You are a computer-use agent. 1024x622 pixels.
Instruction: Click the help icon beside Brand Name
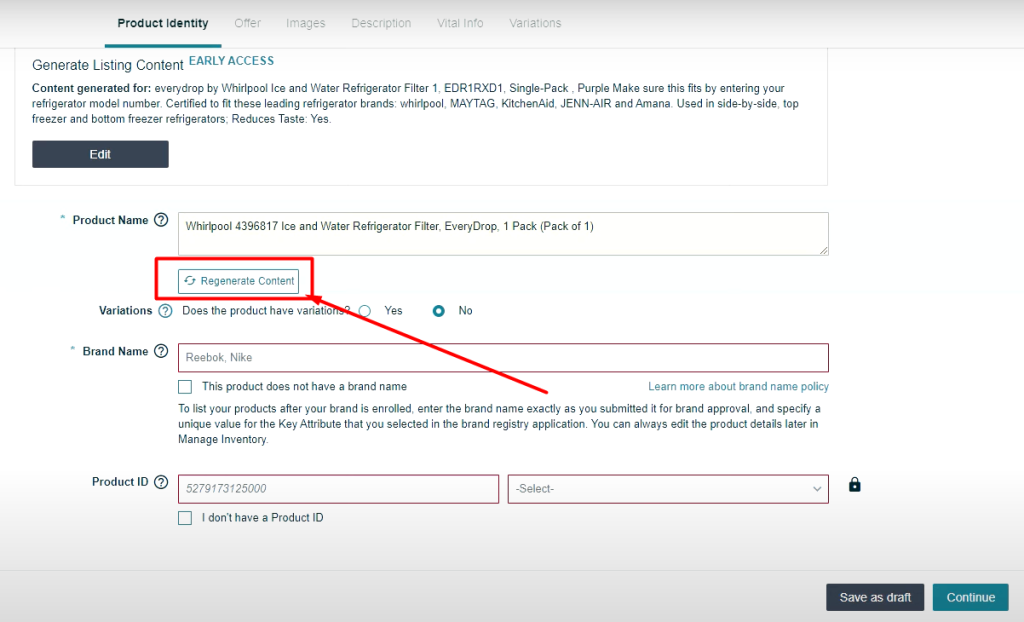pos(161,352)
